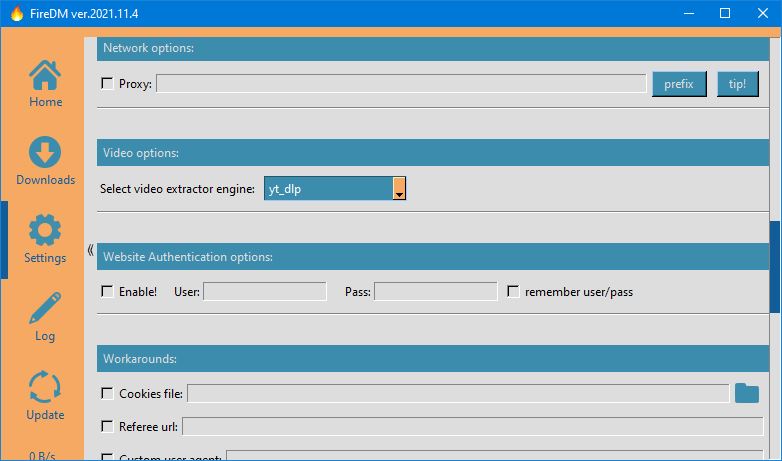Collapse sidebar with double chevron
The height and width of the screenshot is (461, 782).
[90, 250]
